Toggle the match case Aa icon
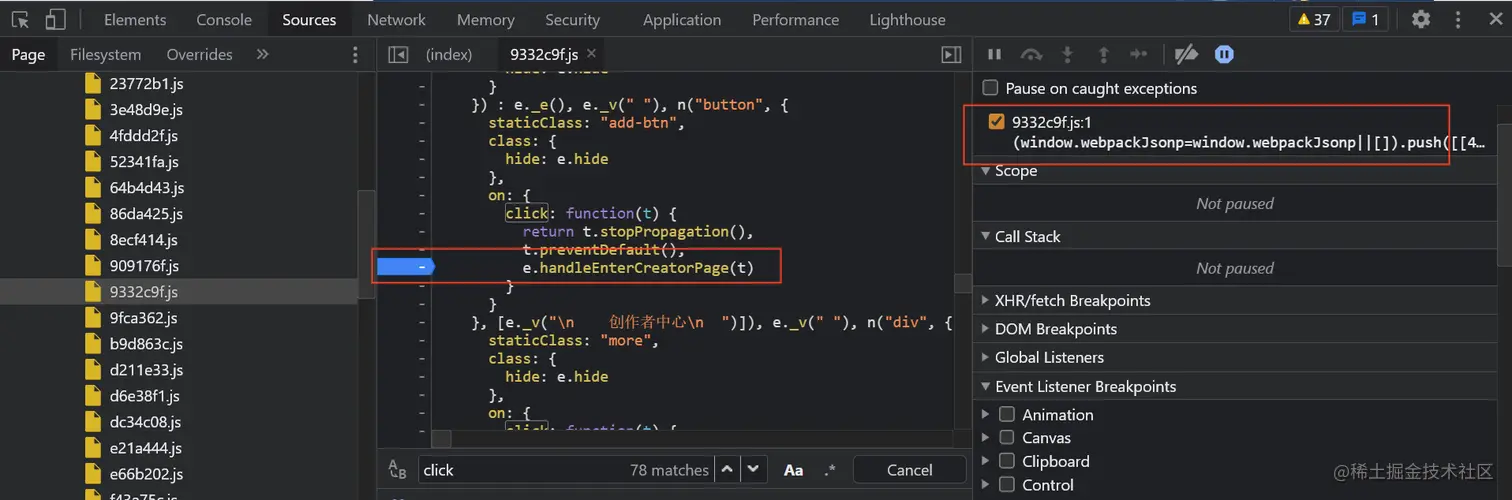Screen dimensions: 1512x500 click(x=793, y=470)
